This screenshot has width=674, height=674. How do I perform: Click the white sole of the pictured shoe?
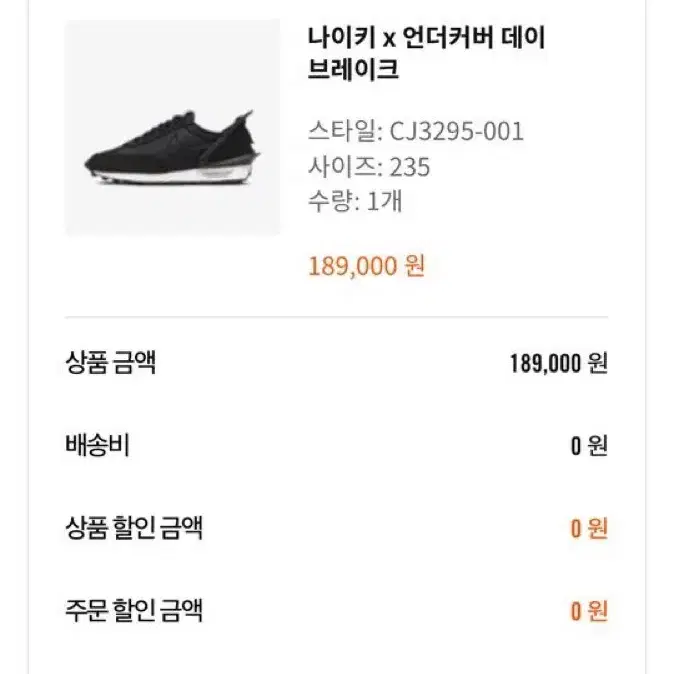(x=172, y=175)
